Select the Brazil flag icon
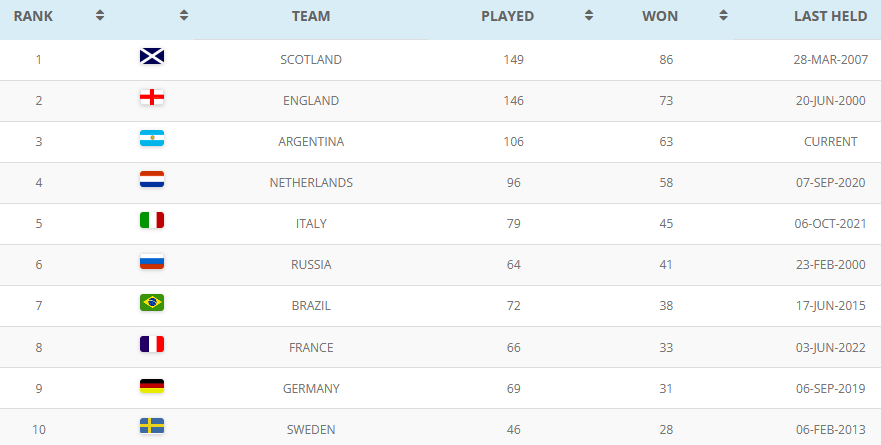Image resolution: width=881 pixels, height=445 pixels. coord(152,302)
